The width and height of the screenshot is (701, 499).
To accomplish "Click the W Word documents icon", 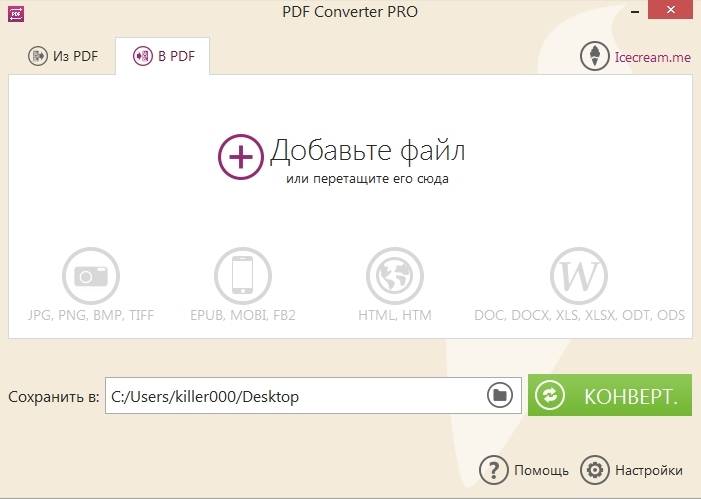I will point(579,276).
